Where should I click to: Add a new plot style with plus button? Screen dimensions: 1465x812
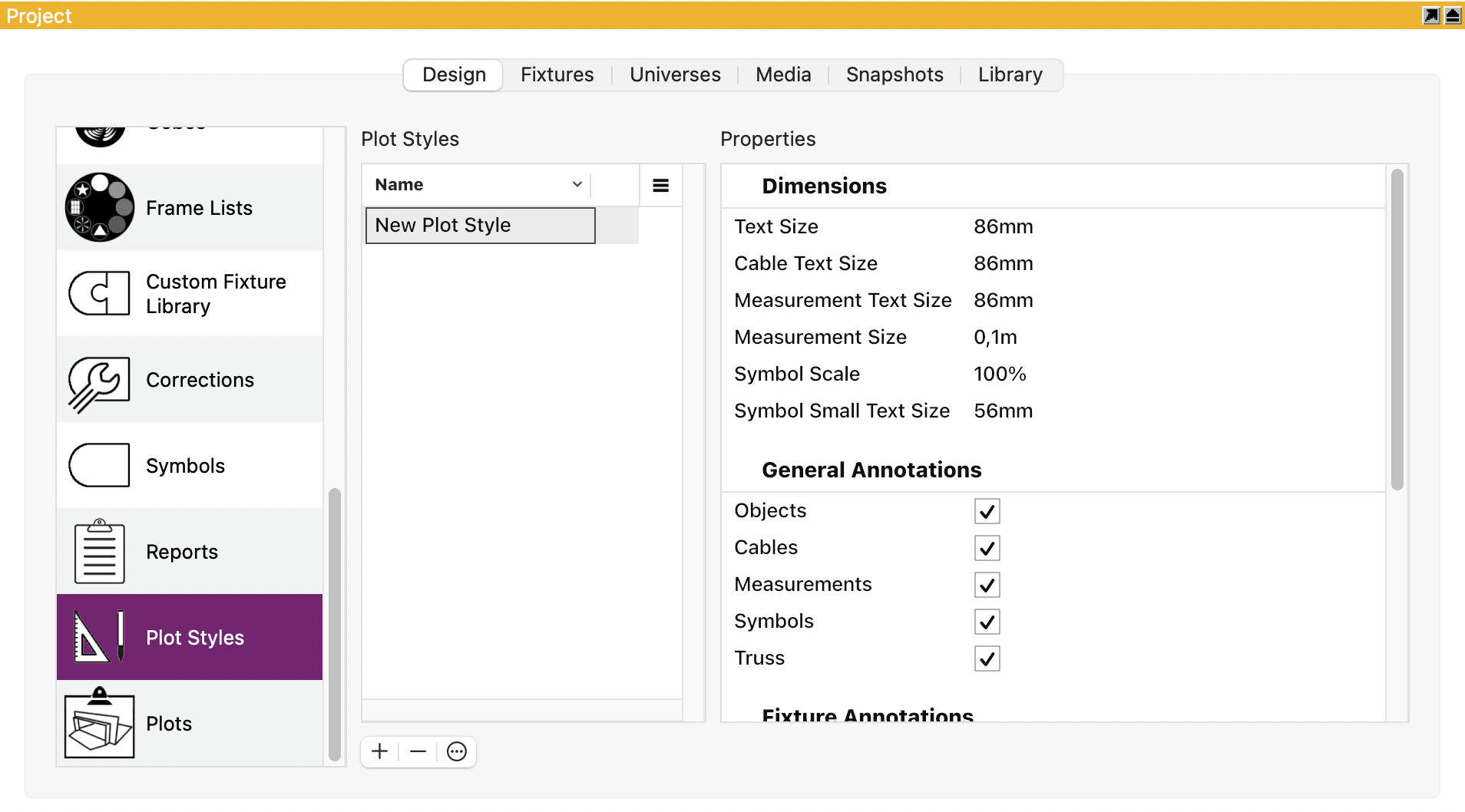click(380, 751)
